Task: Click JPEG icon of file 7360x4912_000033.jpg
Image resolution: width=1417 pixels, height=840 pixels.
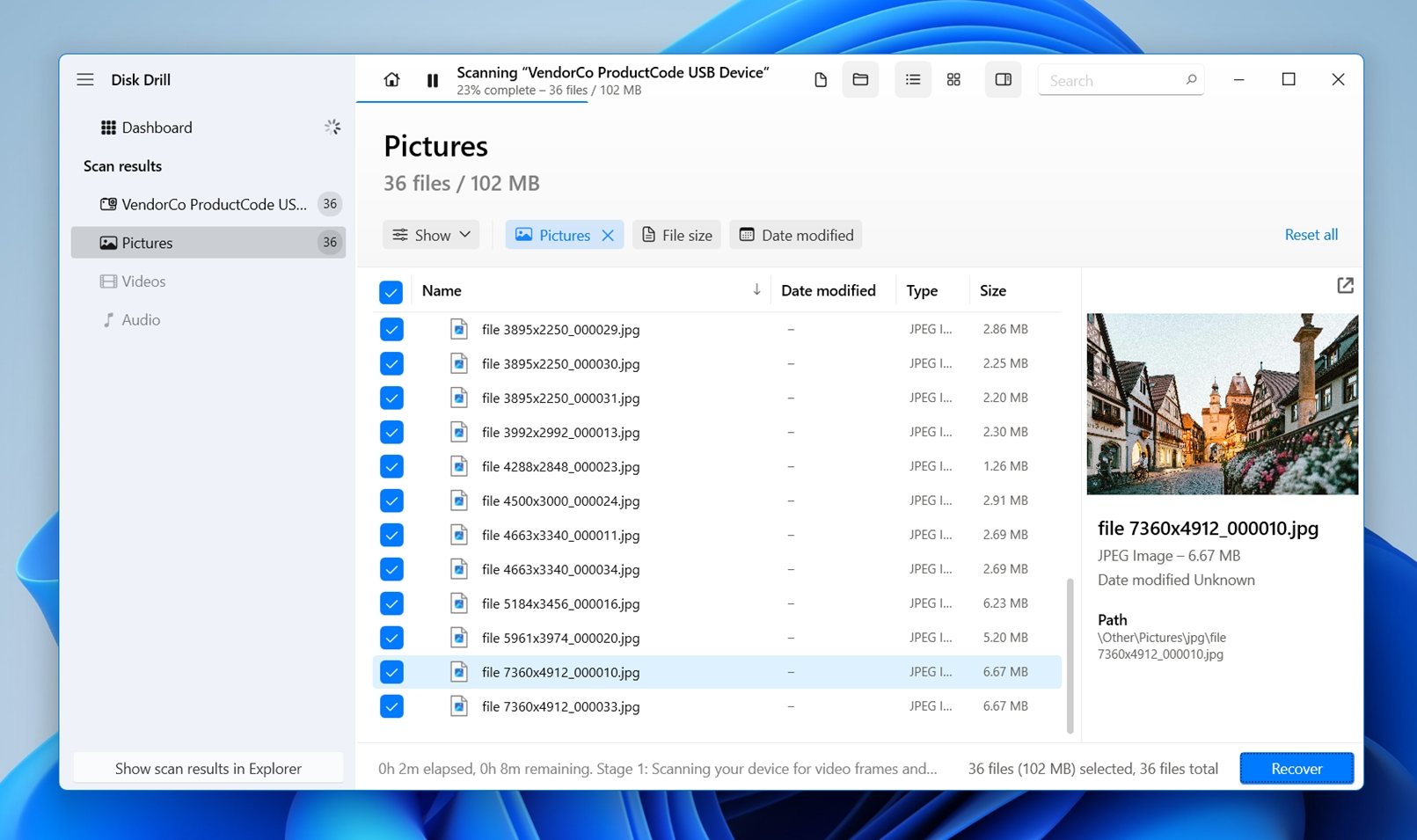Action: tap(459, 706)
